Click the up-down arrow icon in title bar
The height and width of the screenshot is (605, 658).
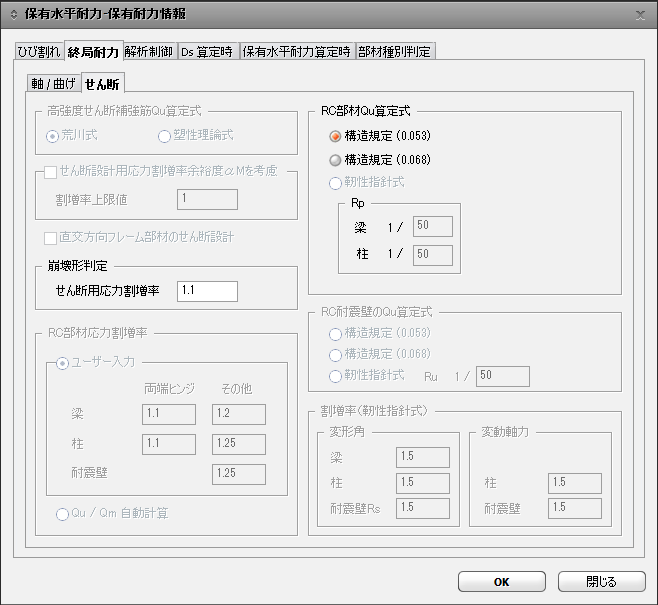14,15
